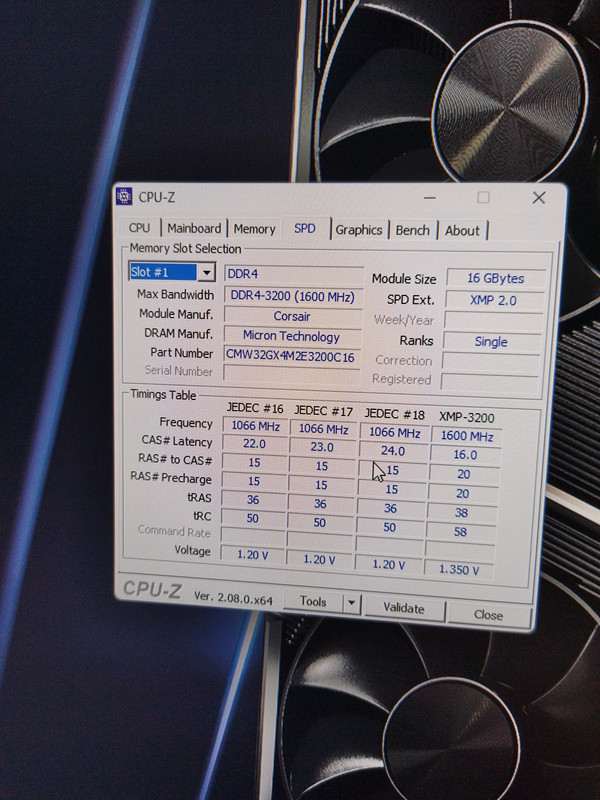
Task: Open the CPU tab
Action: pyautogui.click(x=139, y=228)
